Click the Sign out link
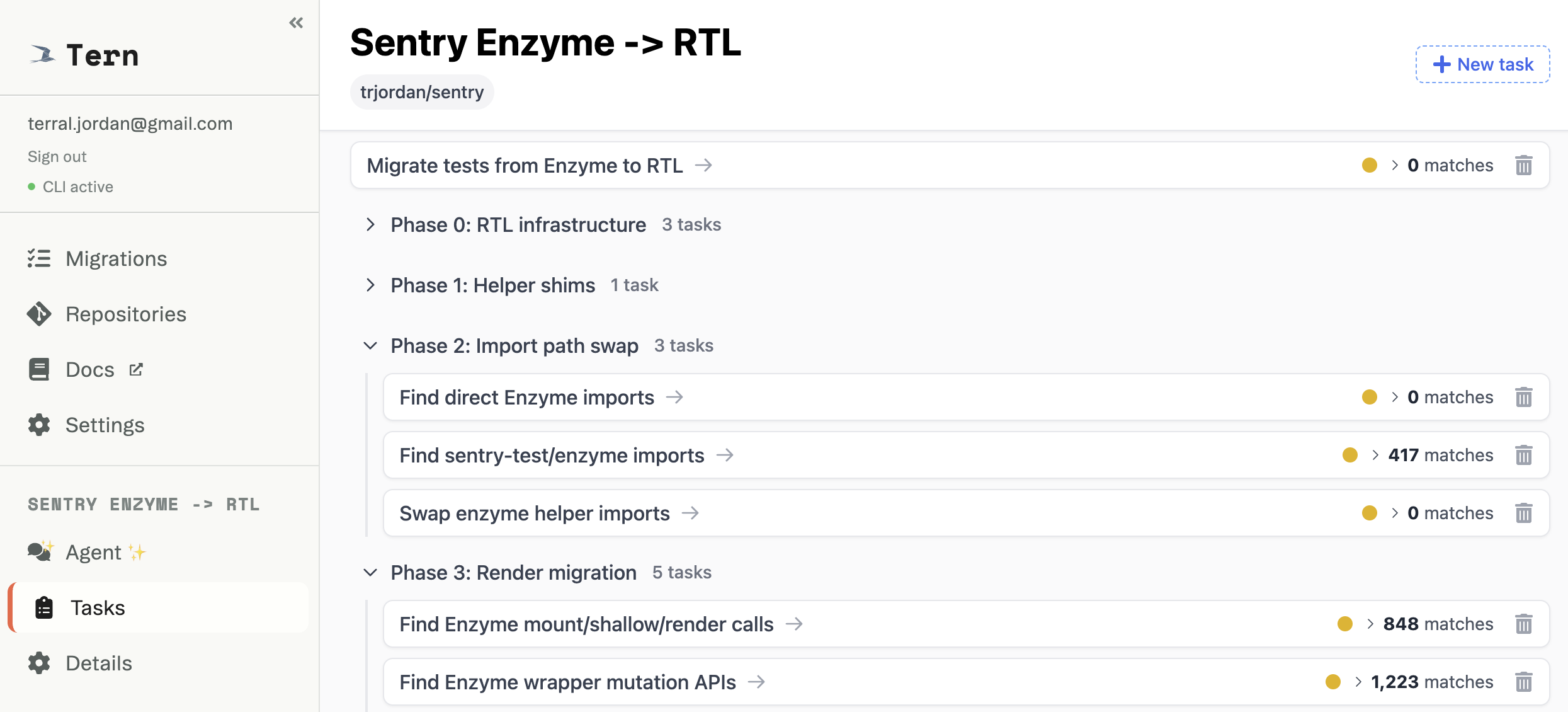 tap(57, 156)
